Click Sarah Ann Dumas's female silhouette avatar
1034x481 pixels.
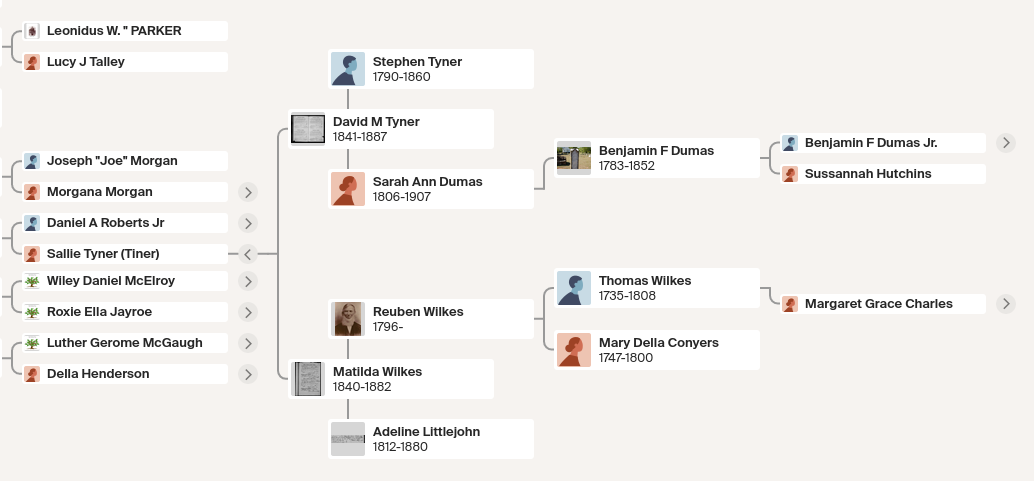[x=348, y=189]
